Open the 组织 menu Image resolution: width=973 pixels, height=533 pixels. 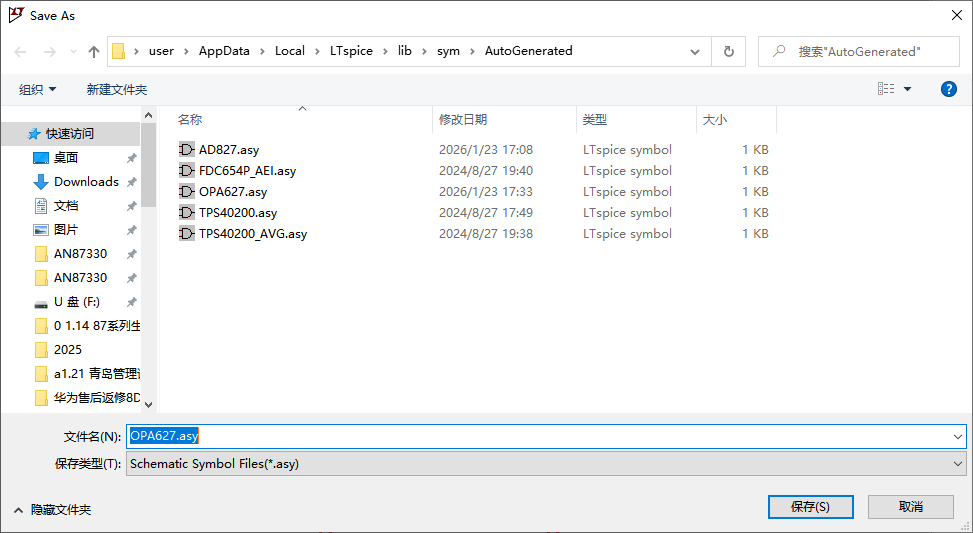tap(37, 89)
